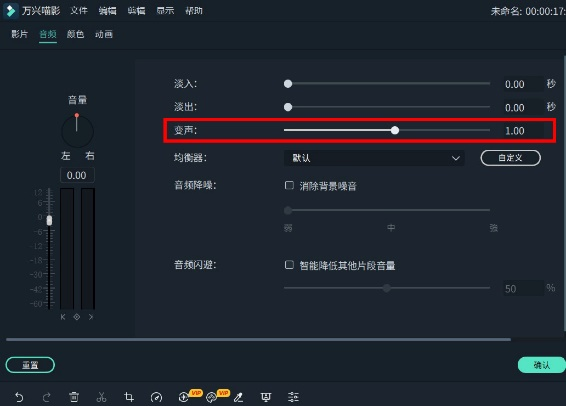Viewport: 566px width, 406px height.
Task: Click the 确认 confirm button
Action: (542, 365)
